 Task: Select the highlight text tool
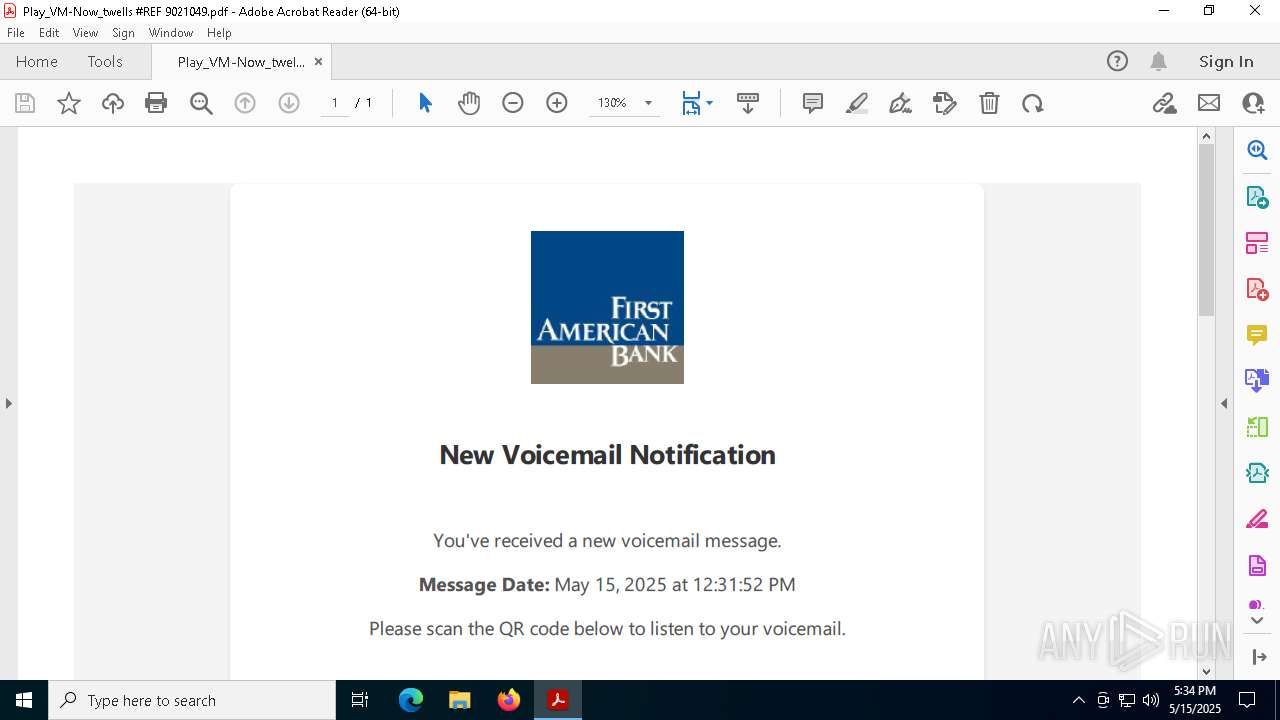click(x=857, y=103)
